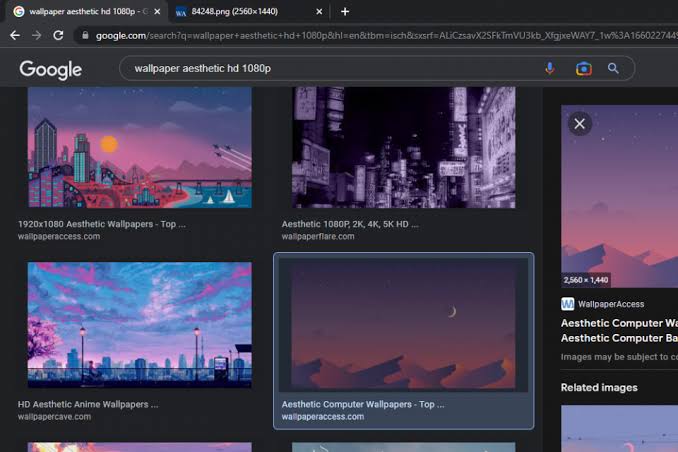Open the pixel city sunset wallpaper thumbnail
Image resolution: width=678 pixels, height=452 pixels.
[x=140, y=147]
